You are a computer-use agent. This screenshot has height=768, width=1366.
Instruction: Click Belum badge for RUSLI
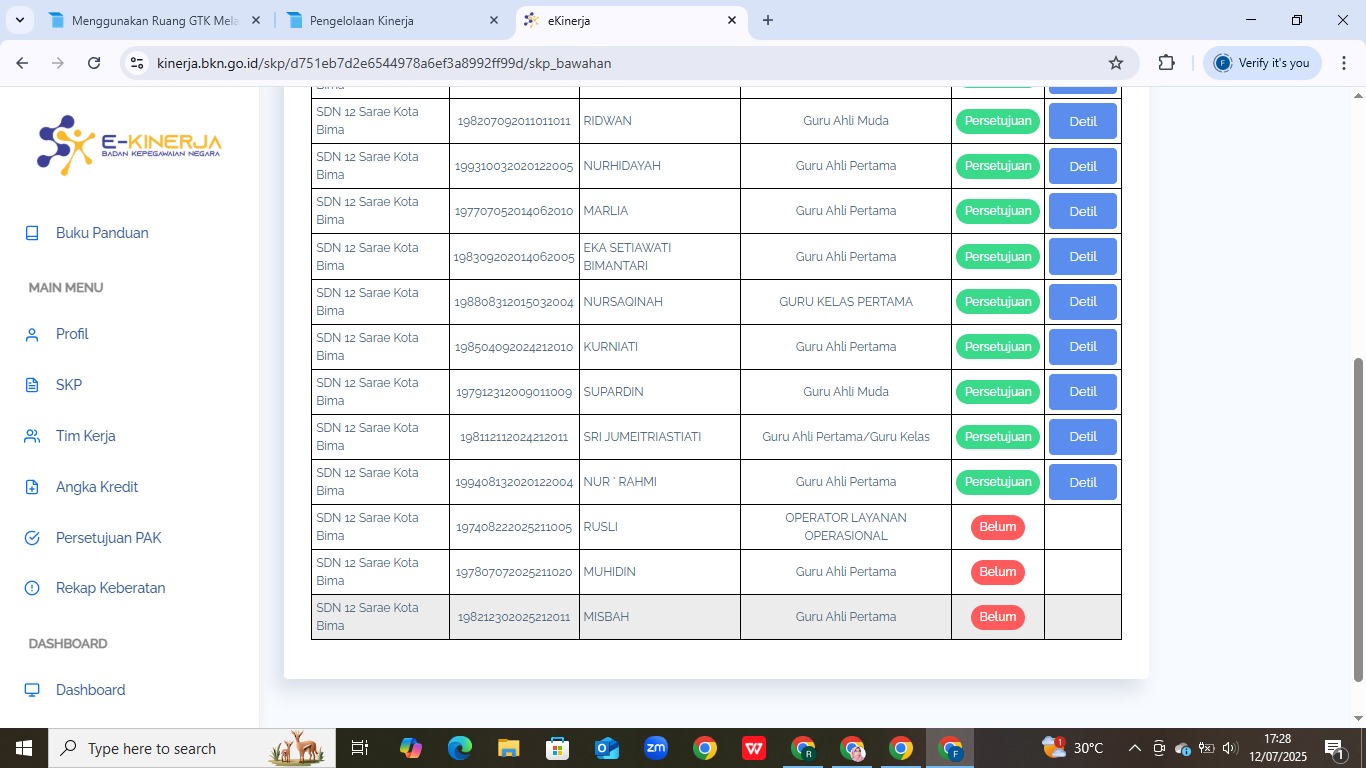click(x=998, y=527)
